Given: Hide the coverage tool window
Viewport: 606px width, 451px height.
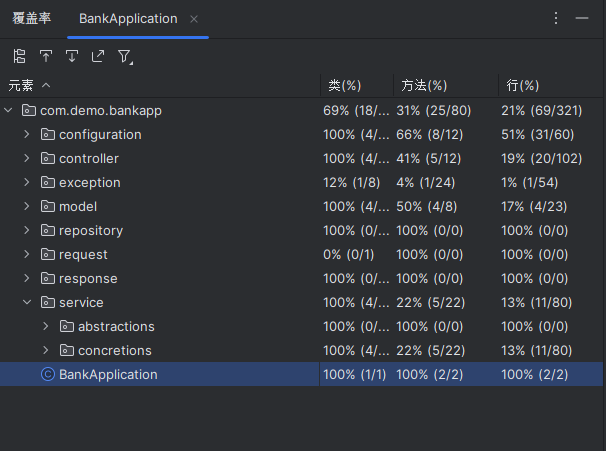Looking at the screenshot, I should click(x=582, y=18).
